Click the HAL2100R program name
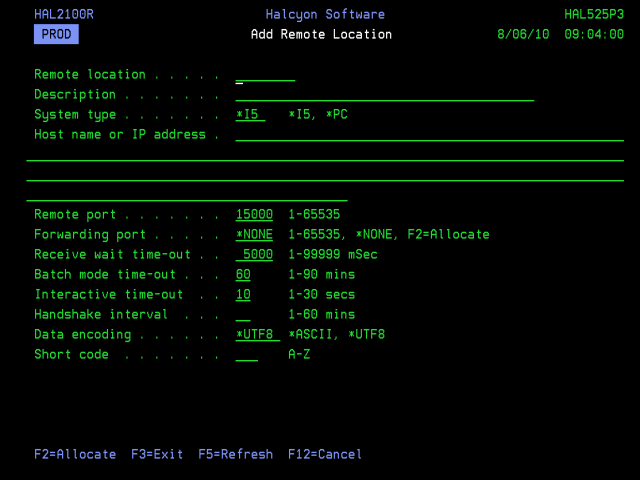This screenshot has height=480, width=640. [x=63, y=15]
